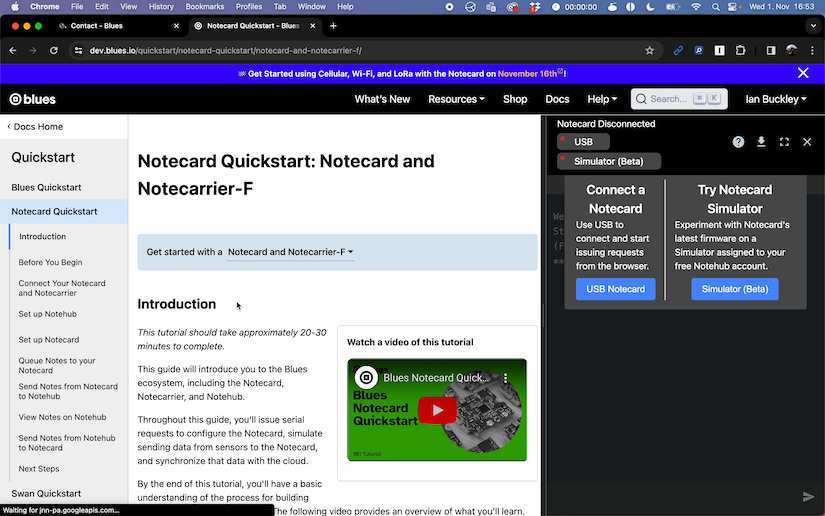
Task: Play the Blues Notecard Quickstart video
Action: pyautogui.click(x=436, y=410)
